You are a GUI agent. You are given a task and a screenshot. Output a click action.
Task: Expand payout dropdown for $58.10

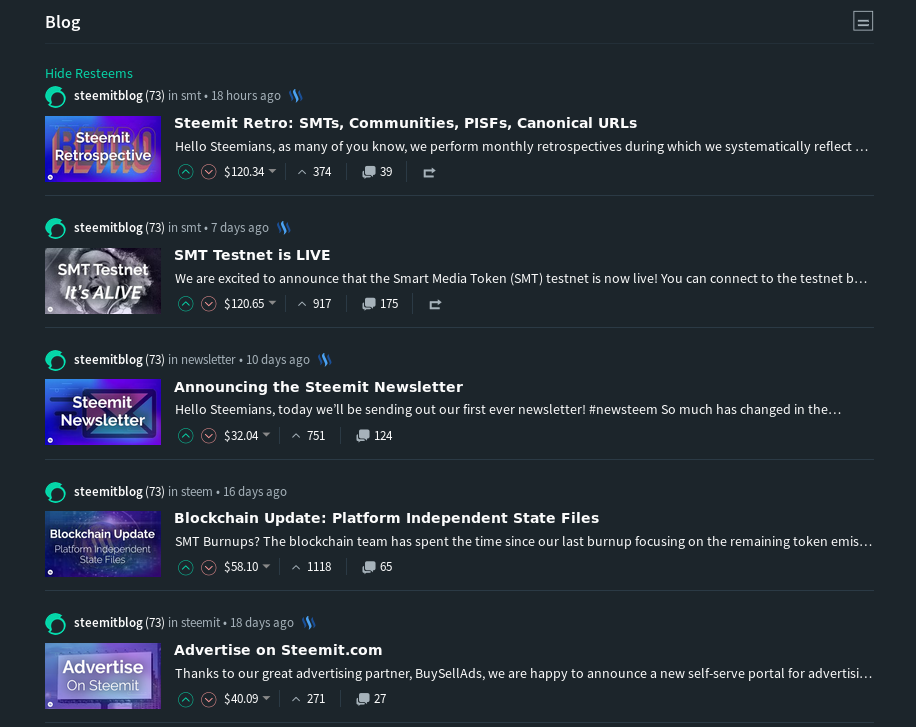coord(266,566)
